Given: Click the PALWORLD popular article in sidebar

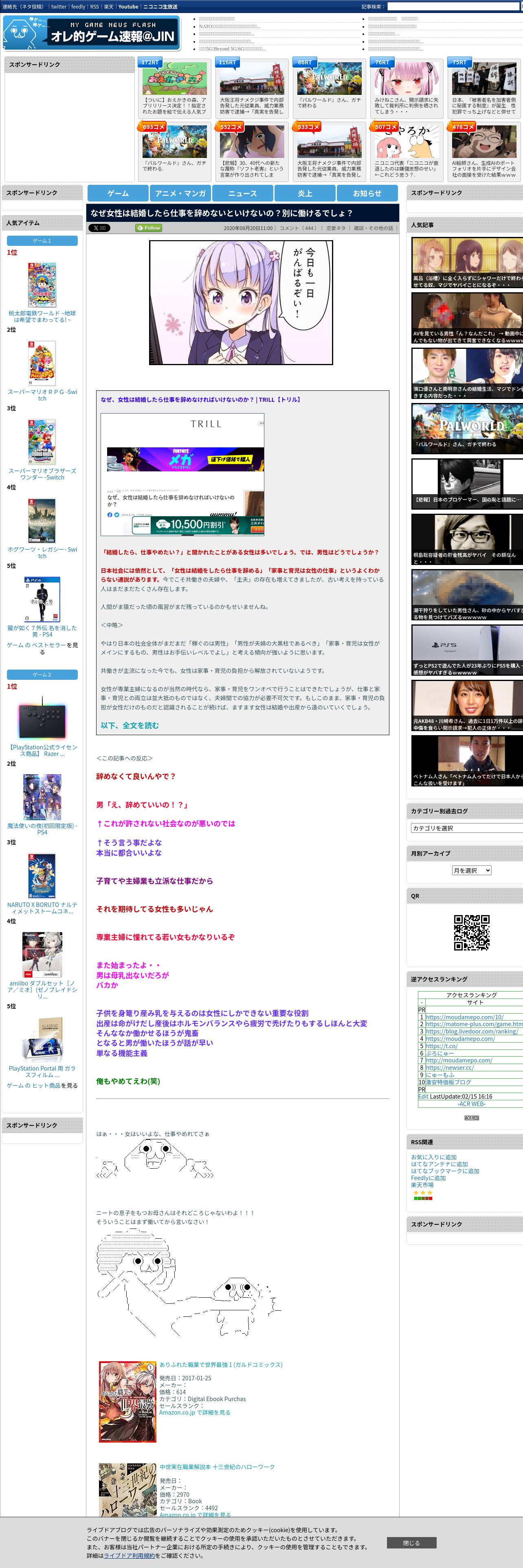Looking at the screenshot, I should (467, 429).
